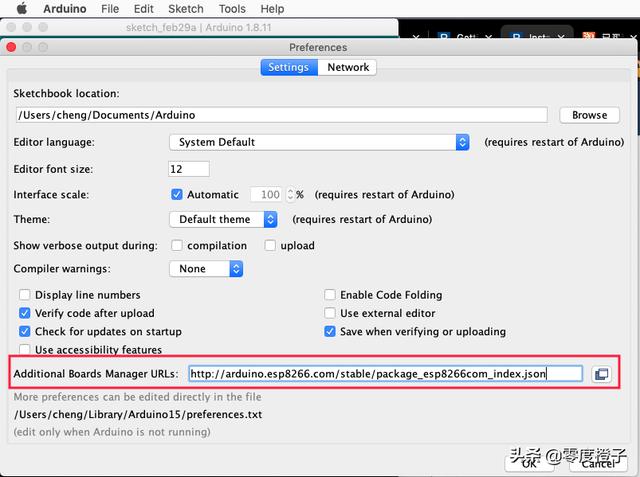Switch to the Network tab
The width and height of the screenshot is (640, 477).
(348, 67)
